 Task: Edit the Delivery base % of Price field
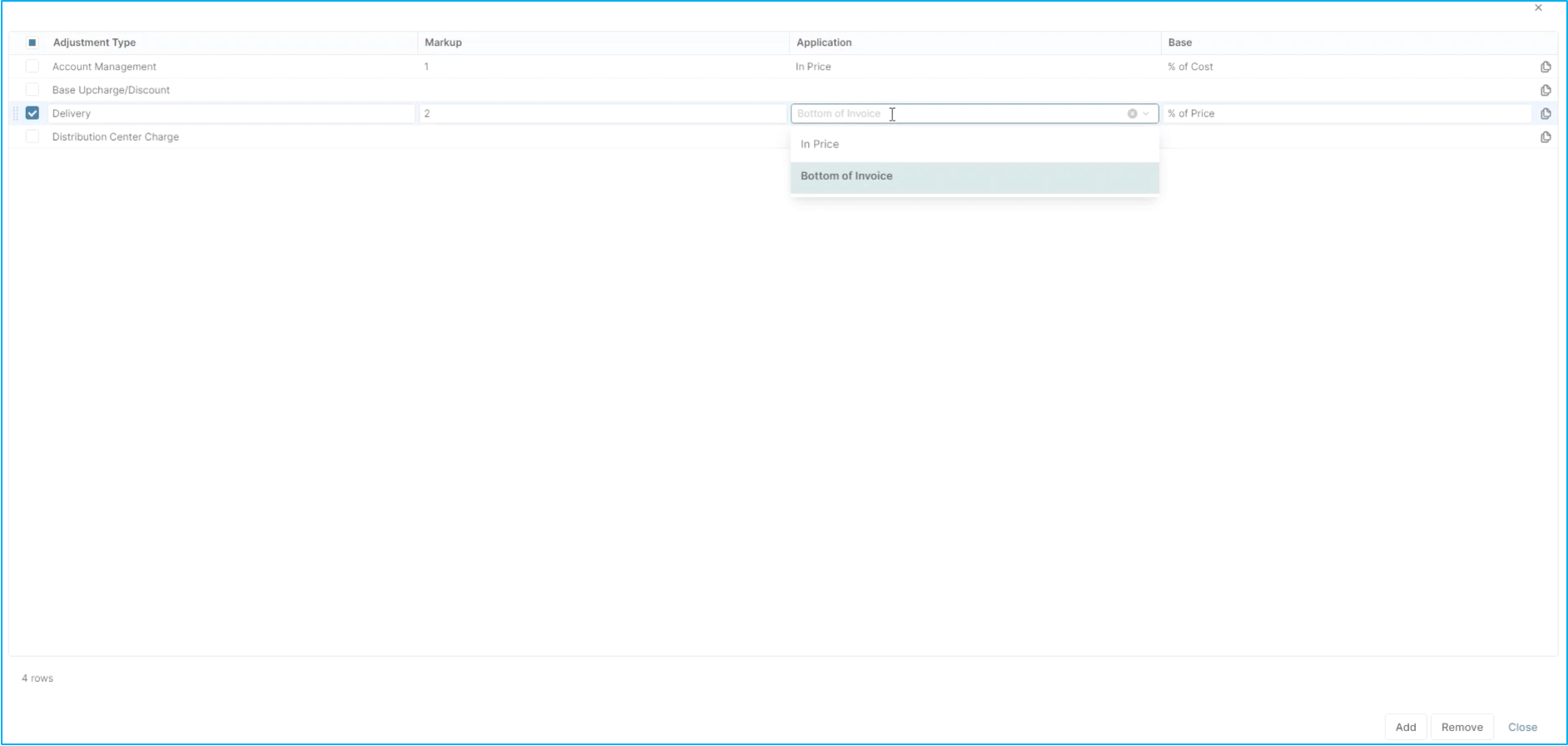1347,113
